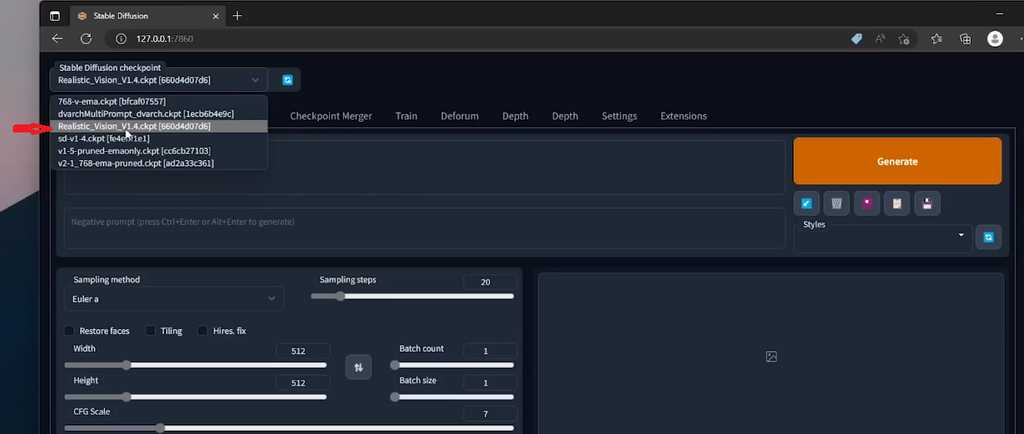Open browser collections icon
Screen dimensions: 1024x434
(965, 39)
